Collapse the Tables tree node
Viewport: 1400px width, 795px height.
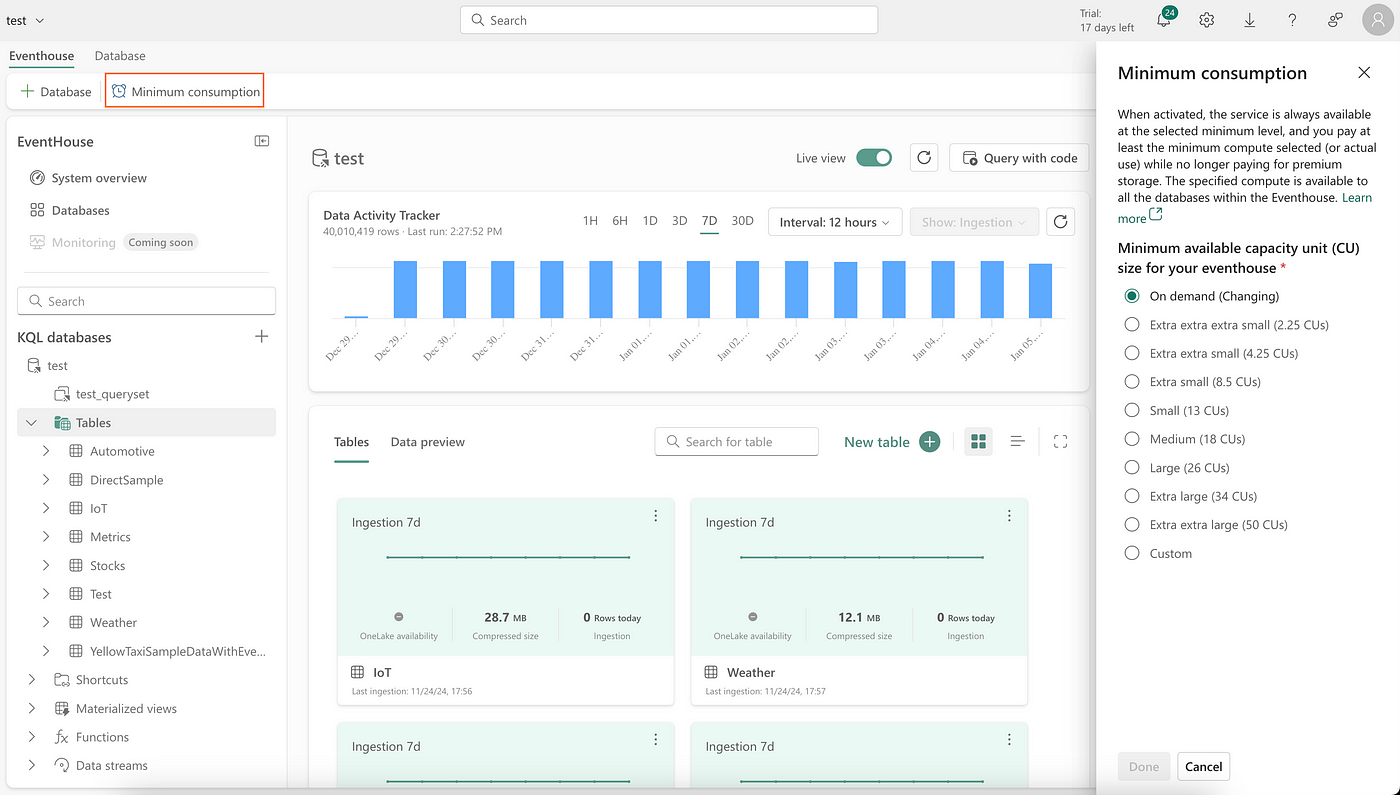tap(31, 423)
